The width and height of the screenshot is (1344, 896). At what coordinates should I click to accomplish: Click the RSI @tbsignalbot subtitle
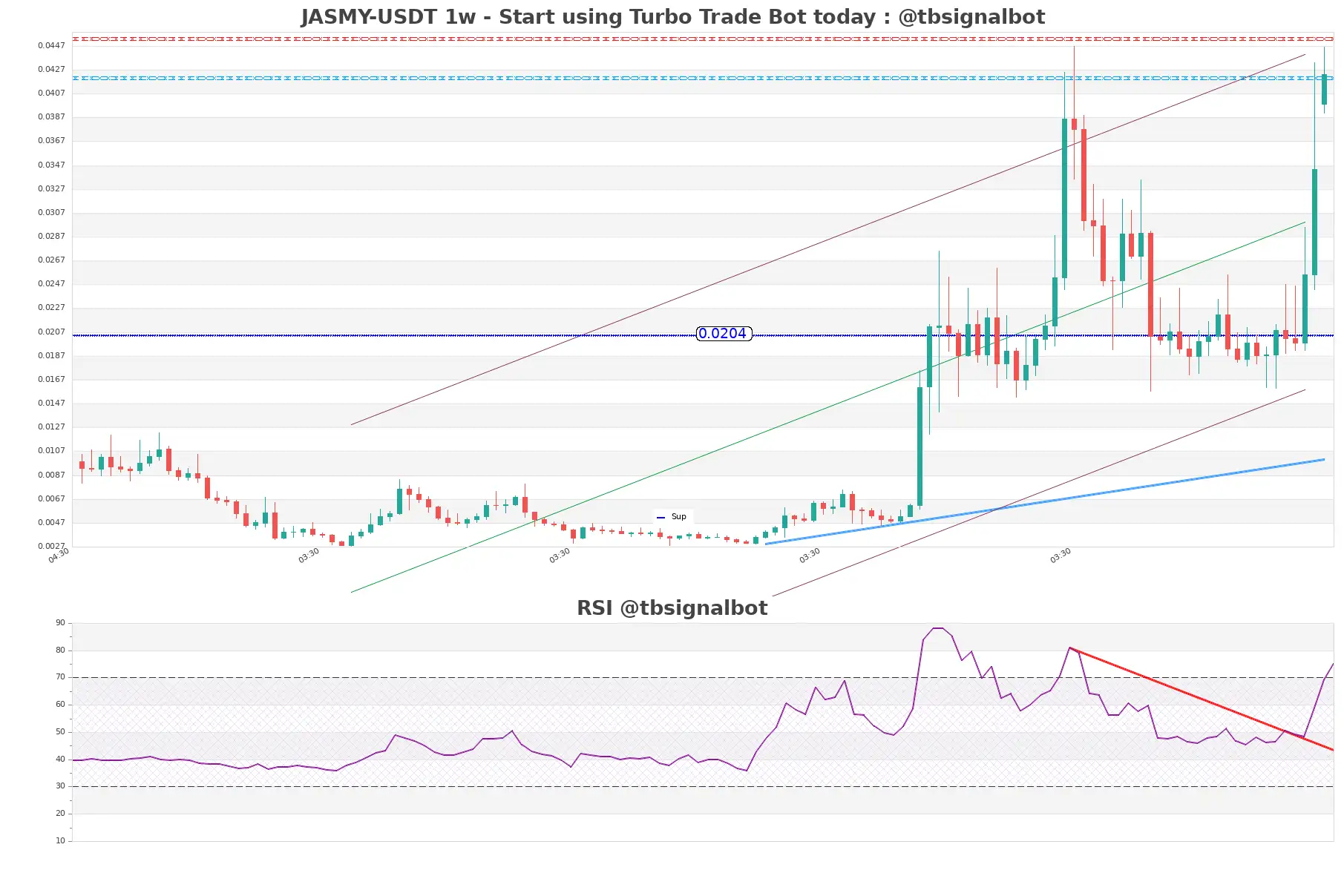672,608
